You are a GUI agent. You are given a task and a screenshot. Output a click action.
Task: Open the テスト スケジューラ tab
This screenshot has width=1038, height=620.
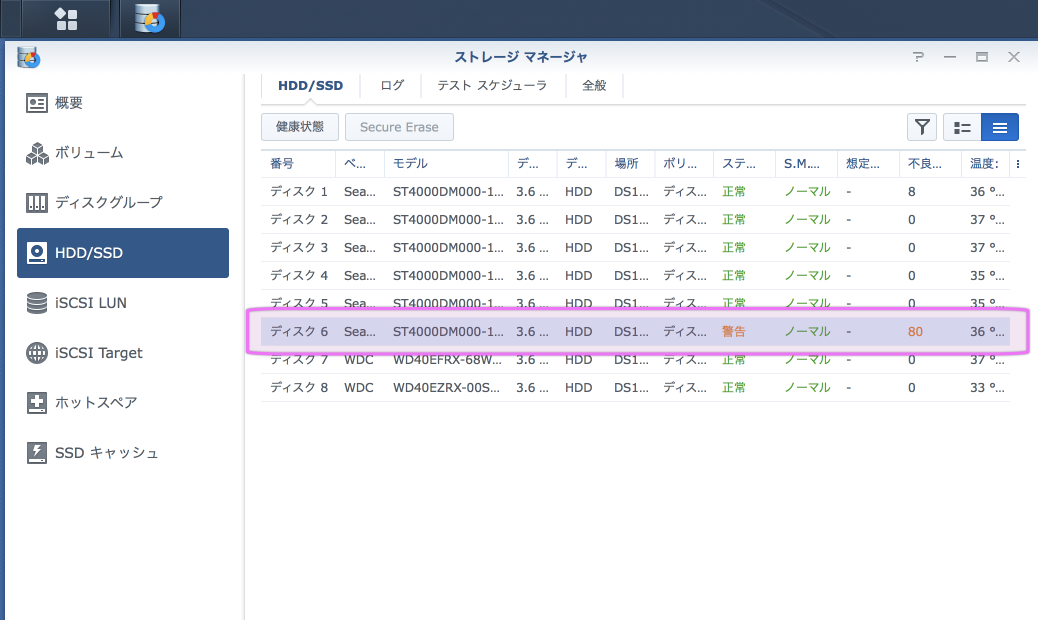click(x=492, y=86)
